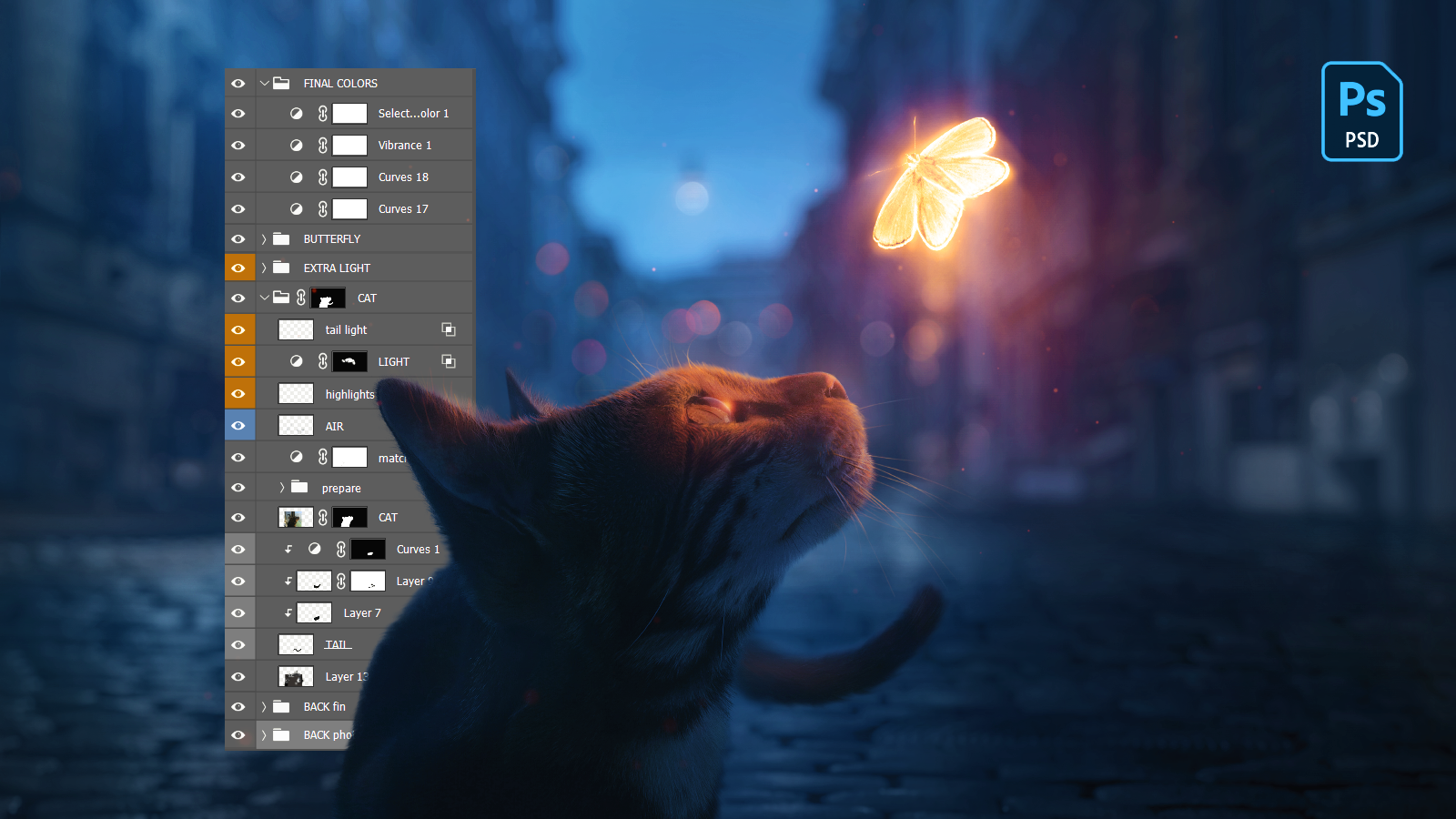Toggle visibility of the AIR layer
The width and height of the screenshot is (1456, 819).
[238, 426]
